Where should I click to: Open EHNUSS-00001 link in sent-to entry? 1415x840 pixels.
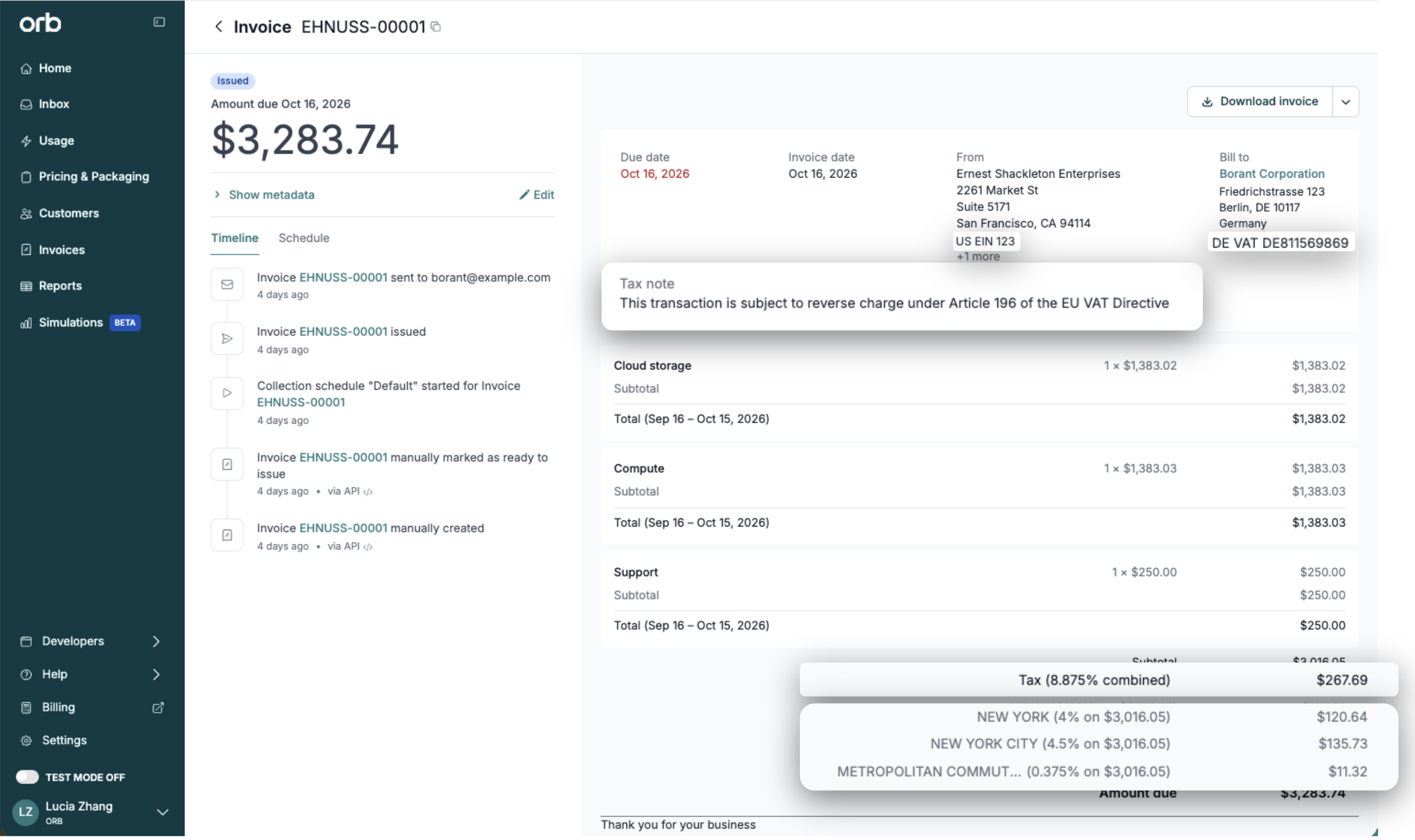click(x=344, y=277)
